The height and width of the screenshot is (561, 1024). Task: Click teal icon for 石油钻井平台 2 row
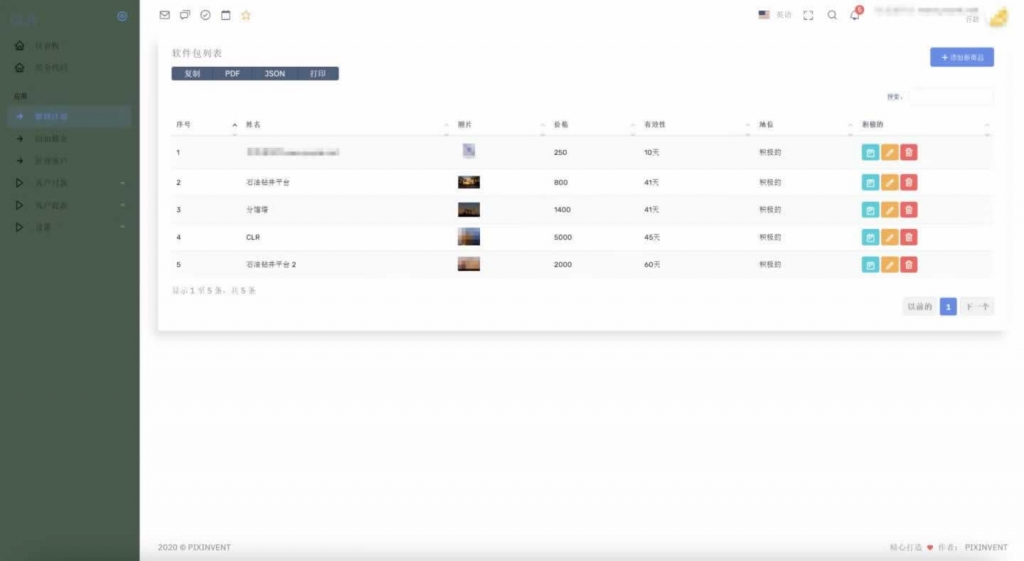click(x=870, y=264)
